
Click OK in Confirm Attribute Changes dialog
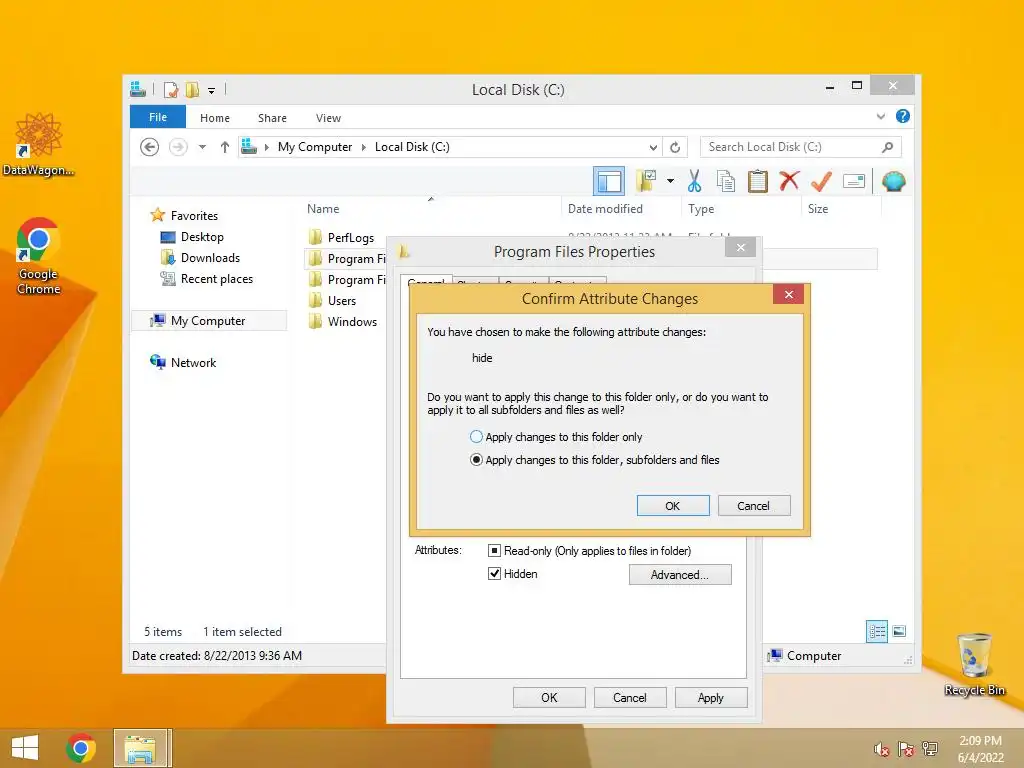tap(673, 505)
